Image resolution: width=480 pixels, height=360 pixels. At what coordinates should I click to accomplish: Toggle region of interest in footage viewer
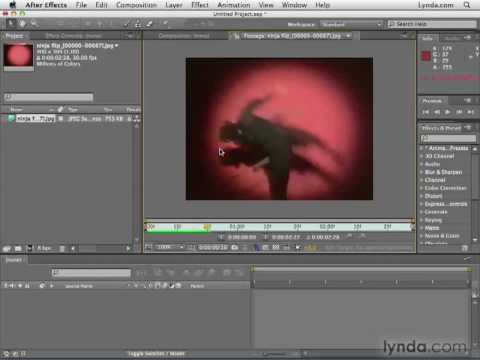[266, 247]
